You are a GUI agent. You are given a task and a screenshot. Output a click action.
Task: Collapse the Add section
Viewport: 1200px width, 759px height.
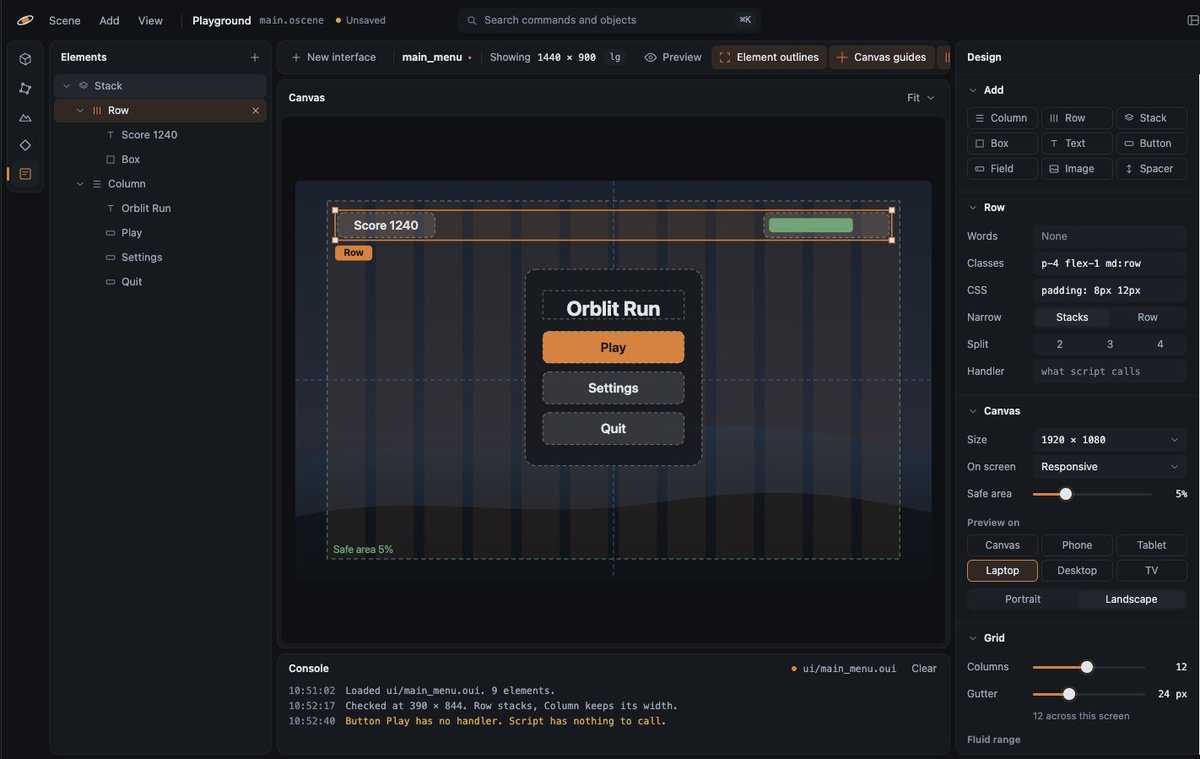click(x=973, y=90)
